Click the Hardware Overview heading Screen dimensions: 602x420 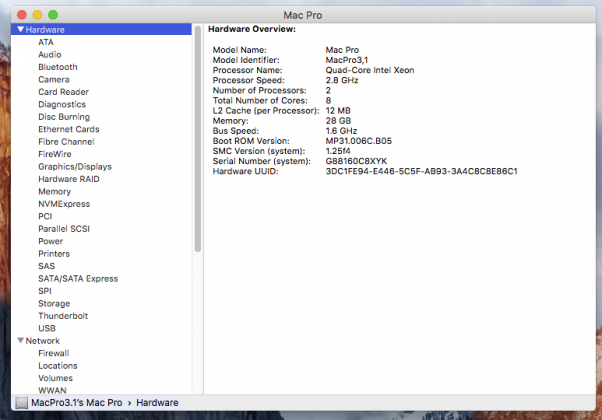point(252,29)
